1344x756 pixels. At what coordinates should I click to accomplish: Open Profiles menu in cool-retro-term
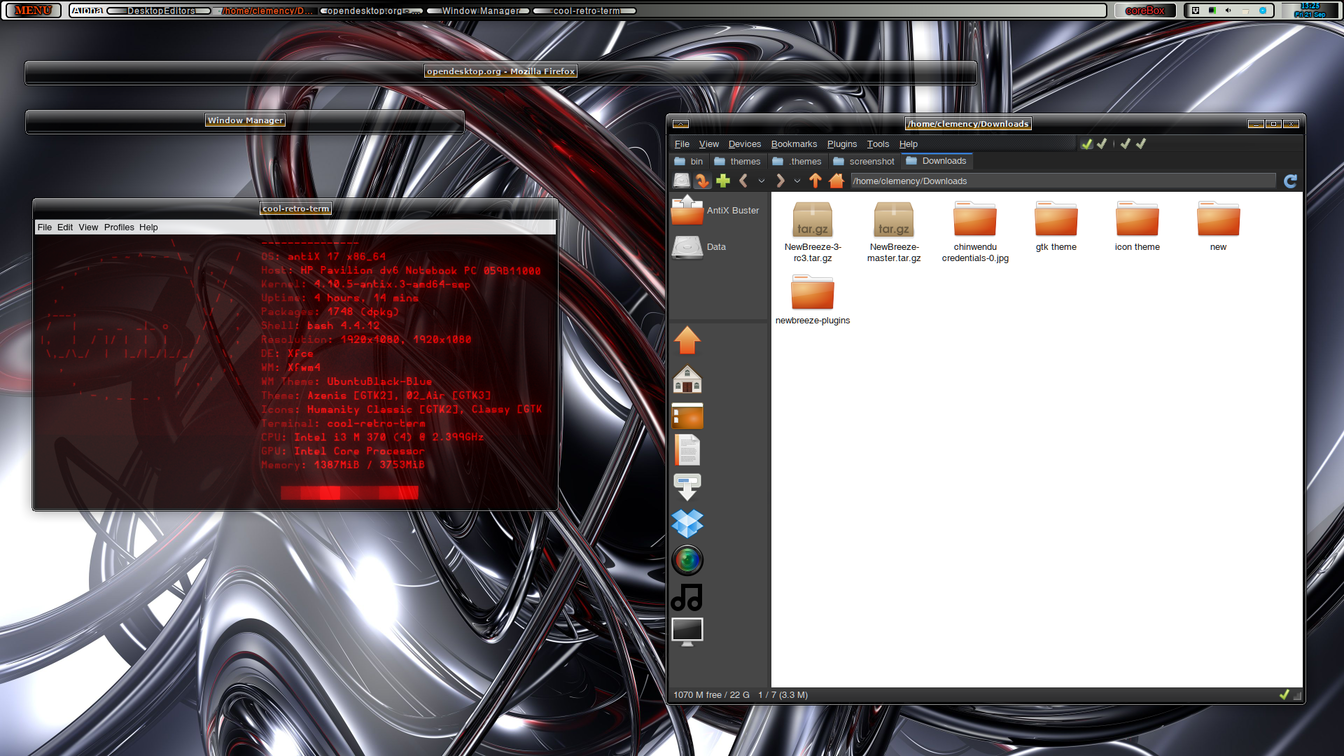[119, 227]
